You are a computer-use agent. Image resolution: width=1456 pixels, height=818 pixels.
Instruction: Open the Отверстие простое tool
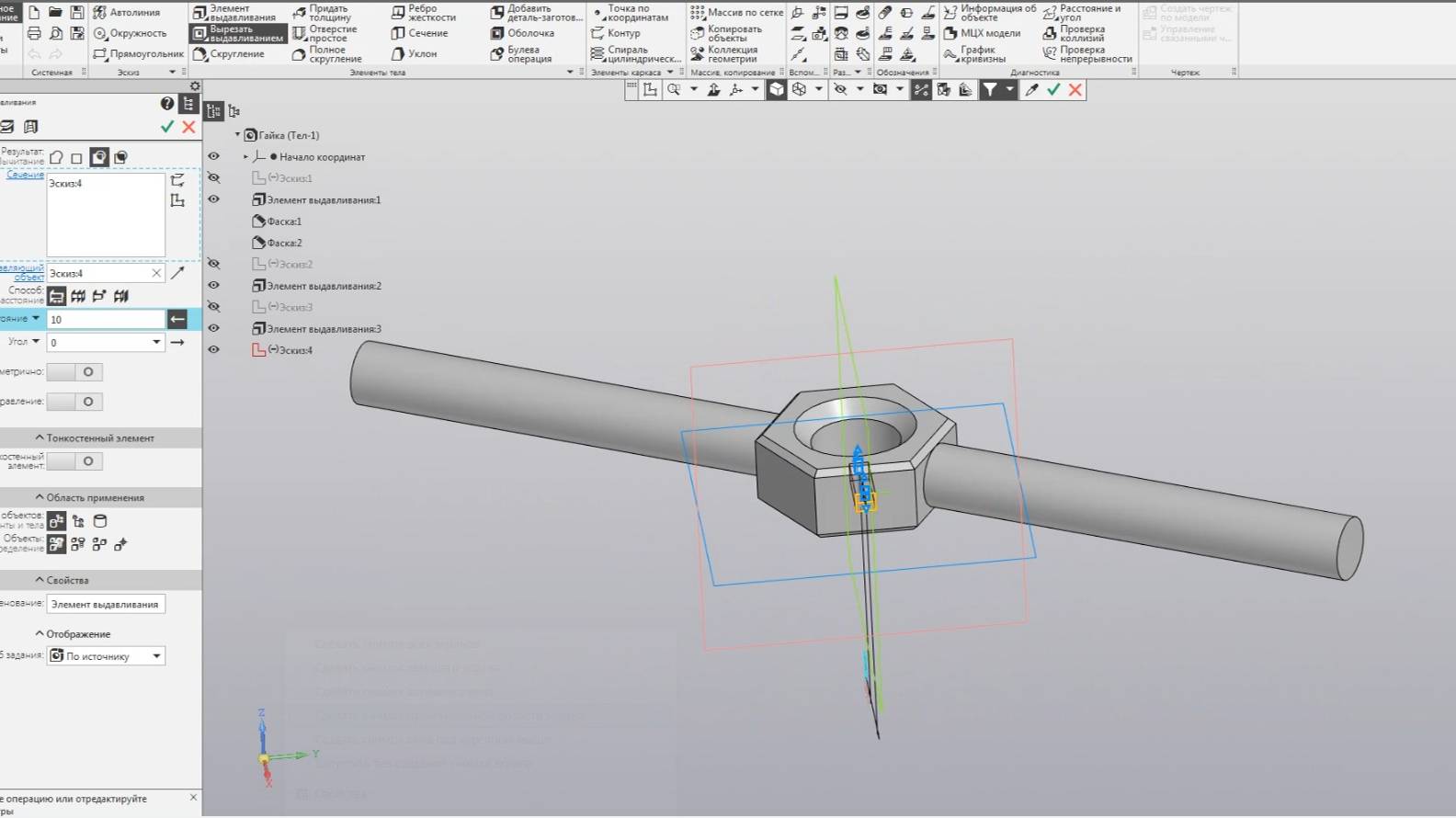[x=324, y=33]
